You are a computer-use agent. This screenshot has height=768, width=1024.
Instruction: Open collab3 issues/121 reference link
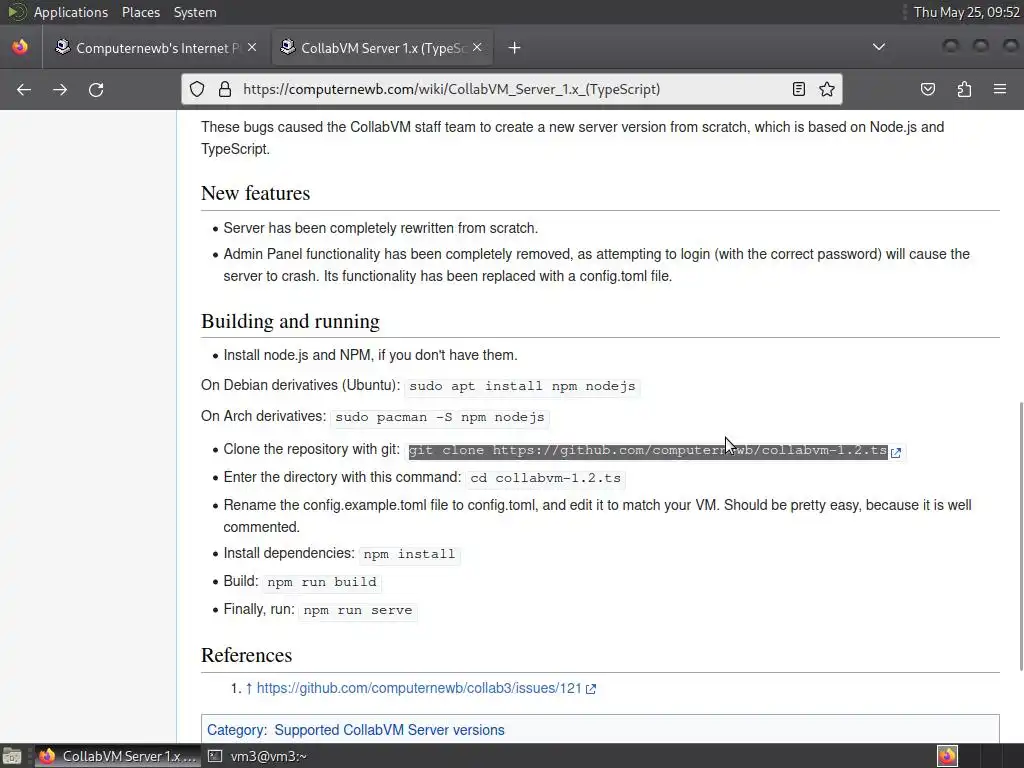tap(419, 688)
